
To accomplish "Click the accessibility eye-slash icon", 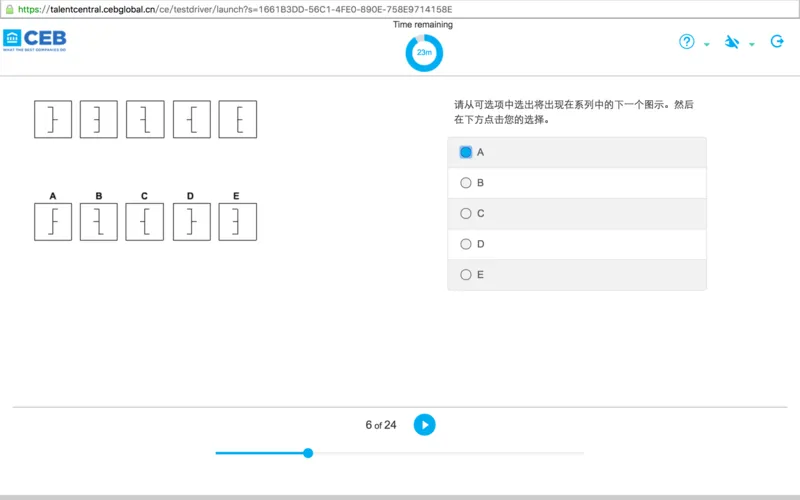I will pos(732,41).
